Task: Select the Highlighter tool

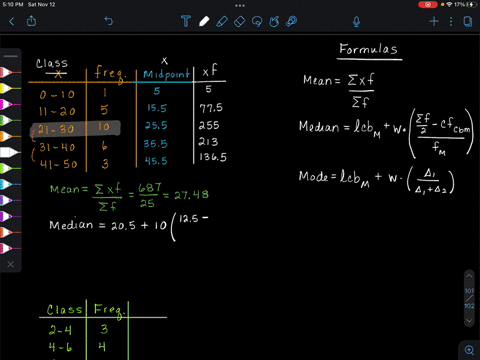Action: [222, 21]
